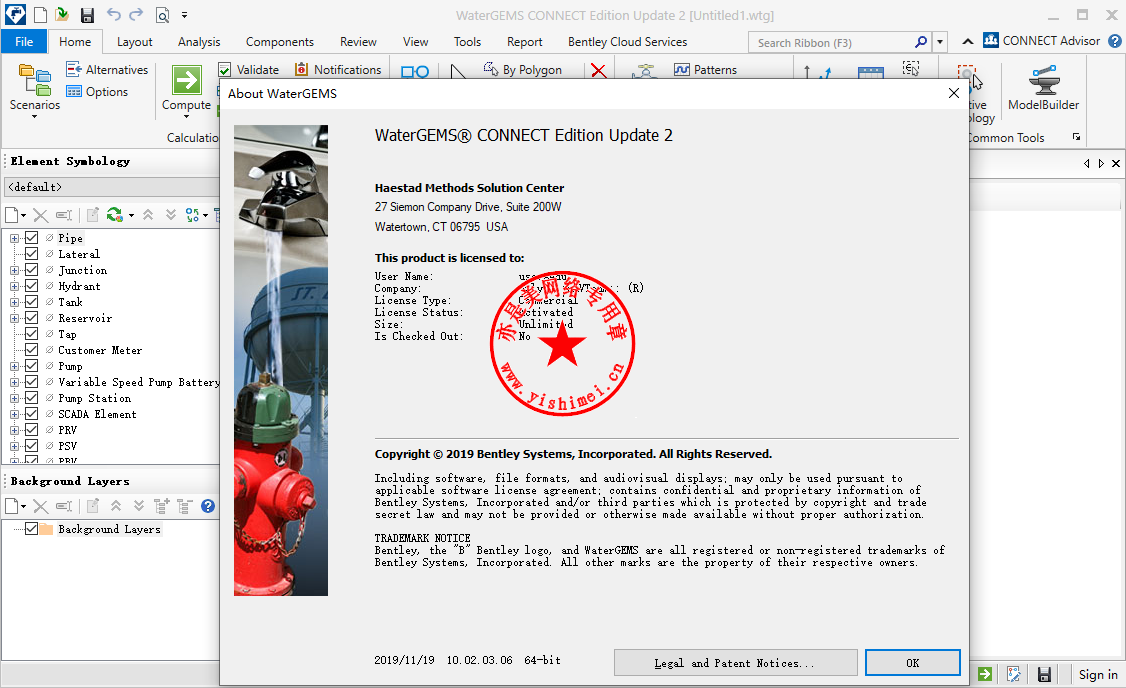Switch to the Layout ribbon tab
The width and height of the screenshot is (1126, 688).
click(134, 42)
